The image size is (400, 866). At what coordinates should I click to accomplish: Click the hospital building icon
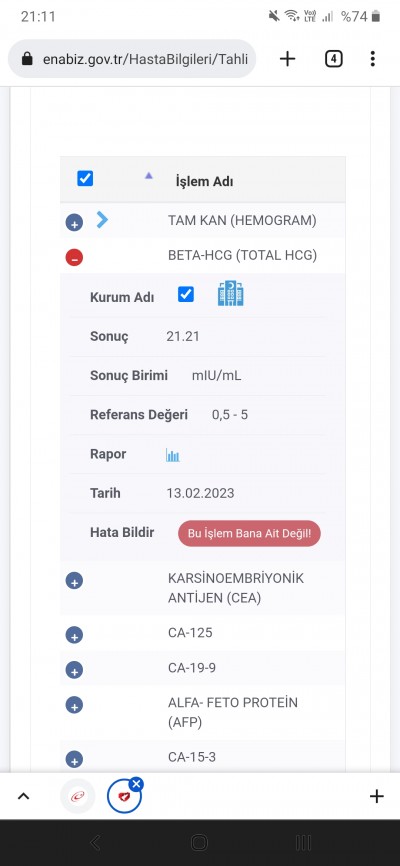pyautogui.click(x=231, y=294)
